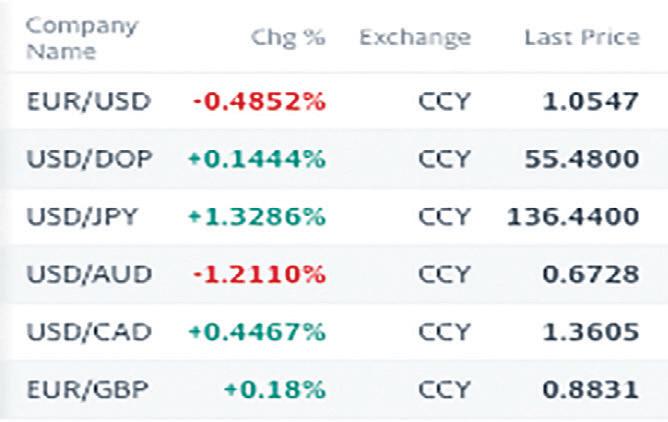Select the +1.3286% change value
Screen dimensions: 668x422
(257, 216)
